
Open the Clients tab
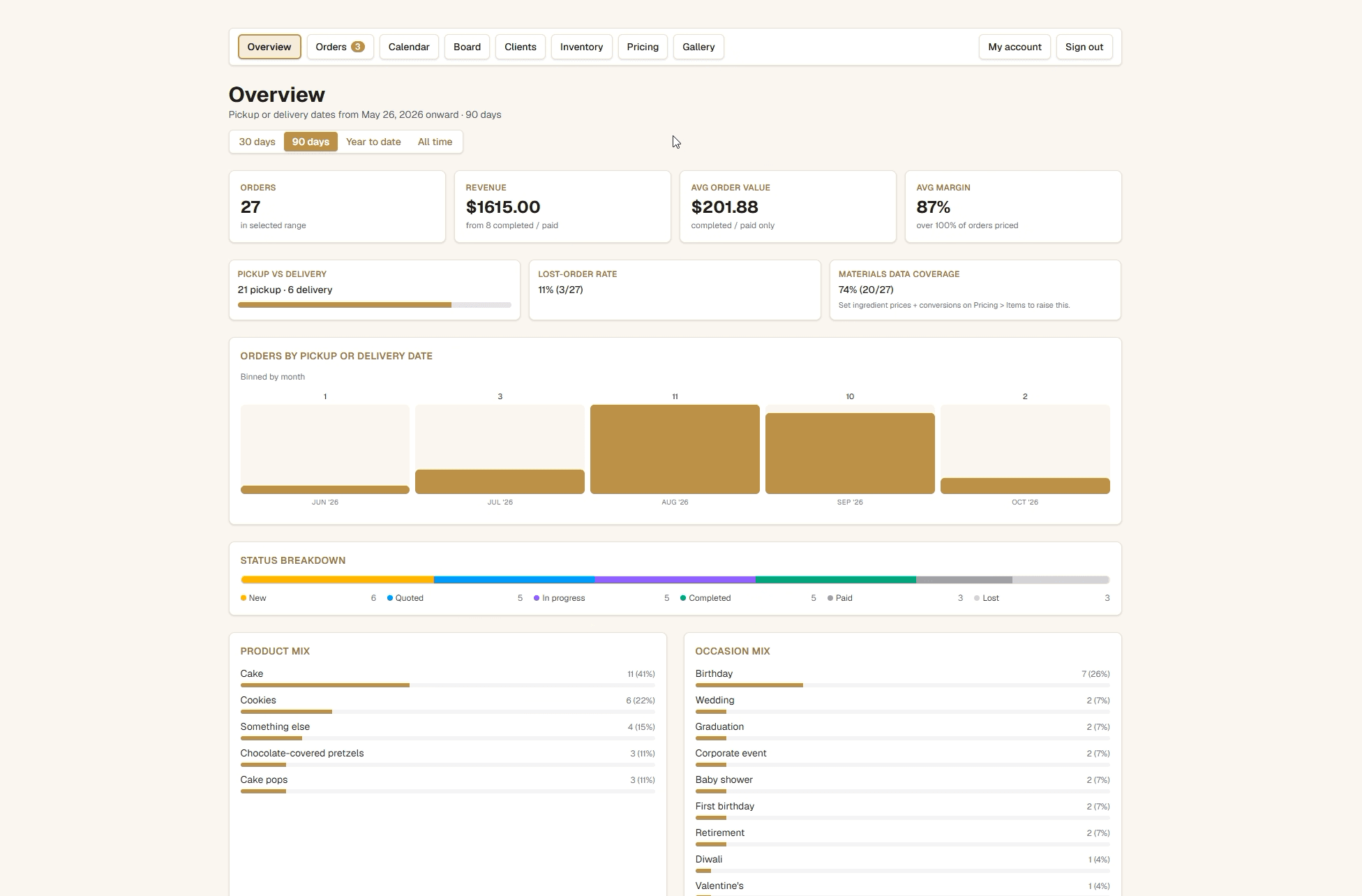coord(521,47)
